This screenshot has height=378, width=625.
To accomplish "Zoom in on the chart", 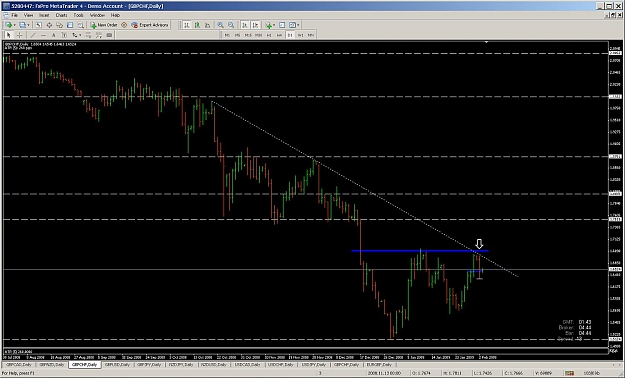I will tap(220, 25).
